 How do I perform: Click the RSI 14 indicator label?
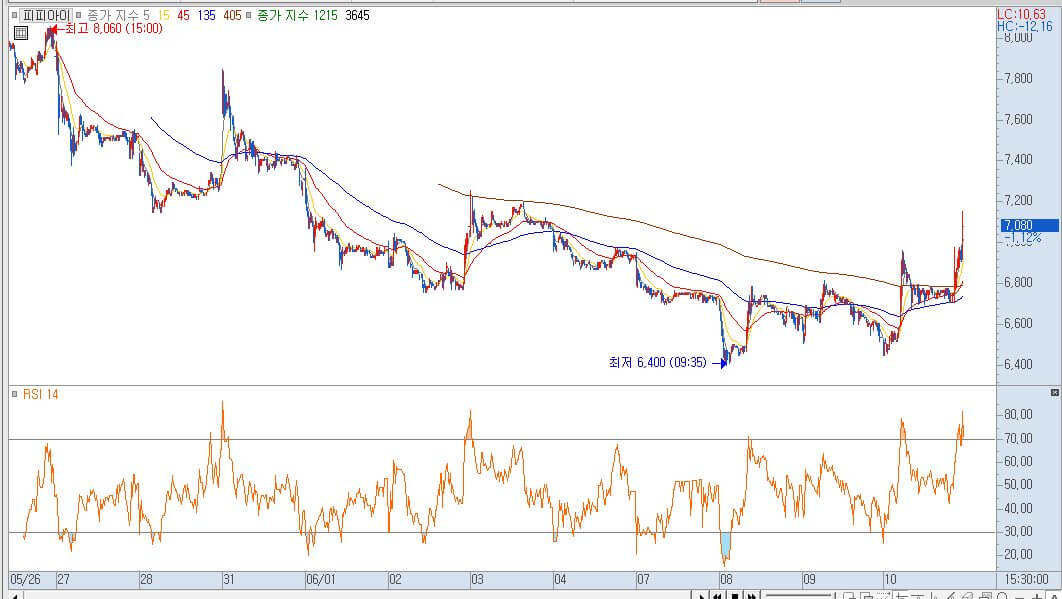click(x=41, y=394)
